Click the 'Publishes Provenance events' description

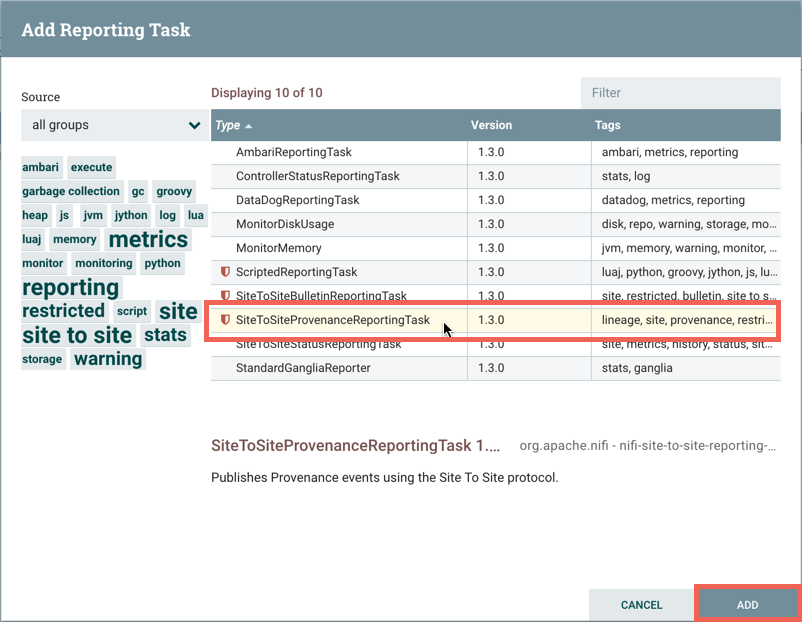(385, 477)
